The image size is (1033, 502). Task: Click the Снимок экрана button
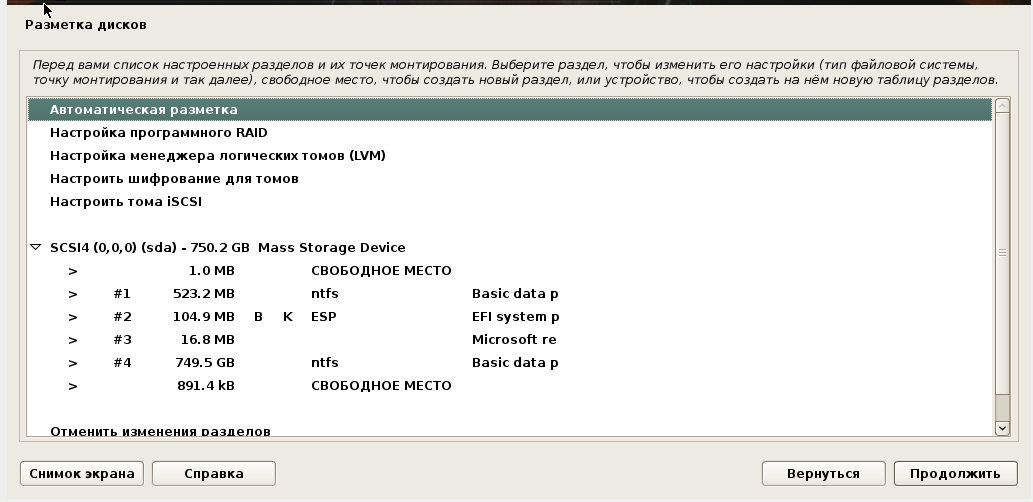[x=82, y=473]
